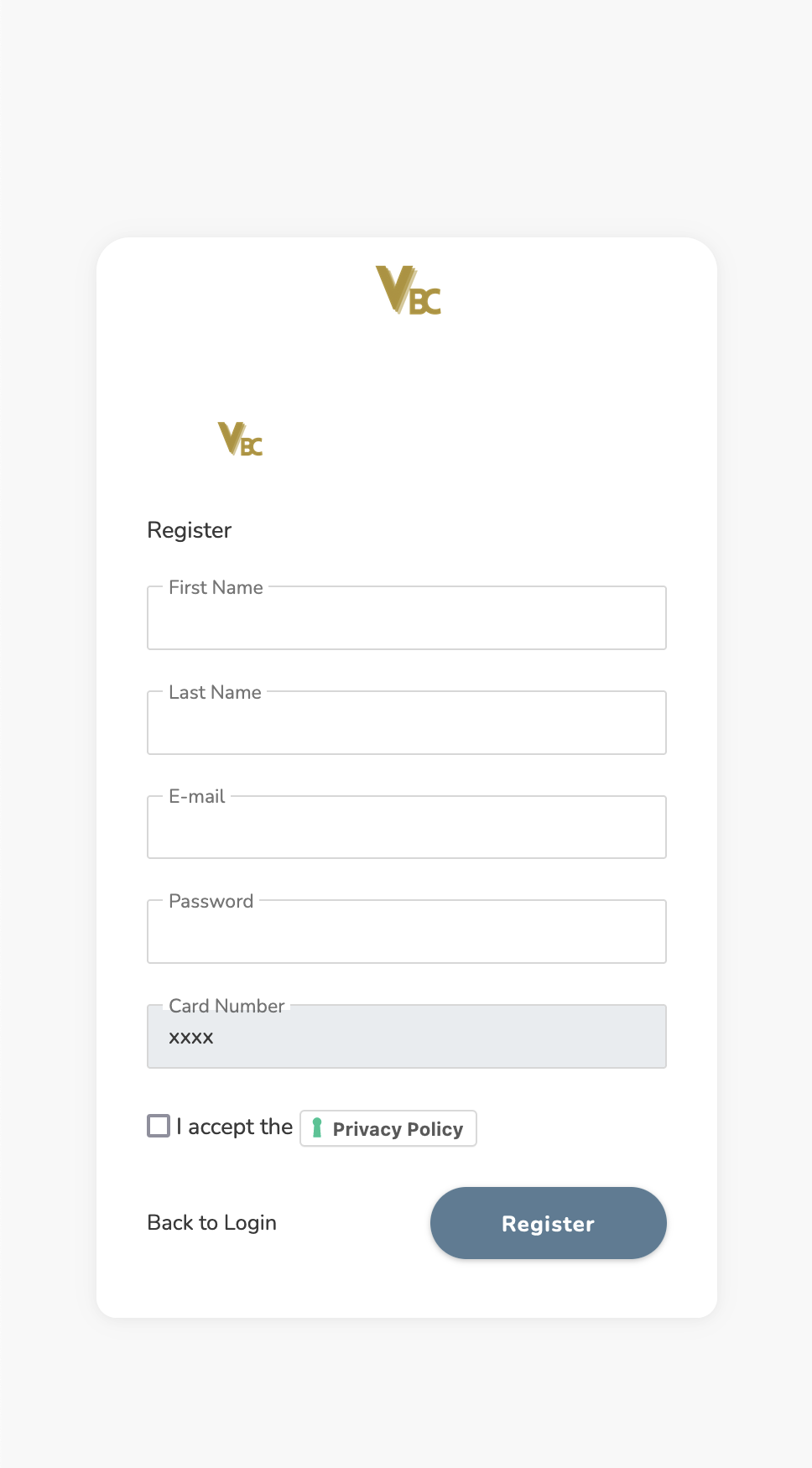Tick the accept Privacy Policy checkbox
812x1468 pixels.
click(159, 1126)
